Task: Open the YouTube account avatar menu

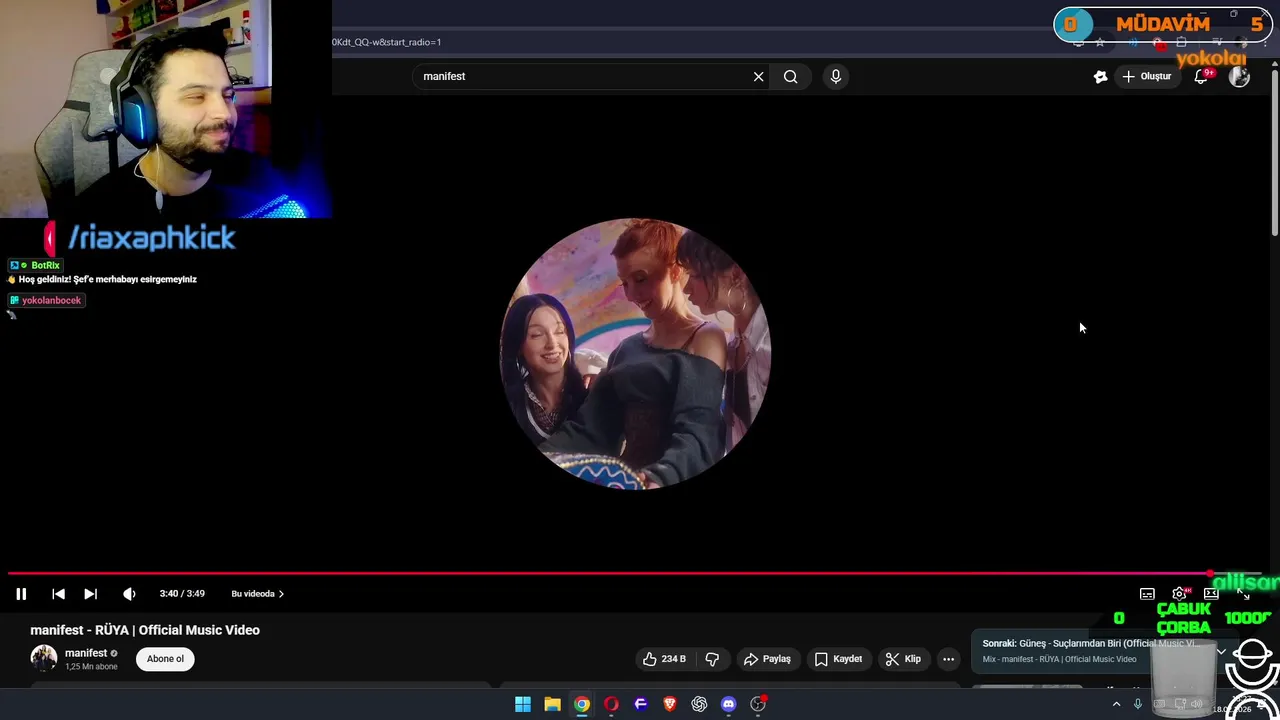Action: 1239,77
